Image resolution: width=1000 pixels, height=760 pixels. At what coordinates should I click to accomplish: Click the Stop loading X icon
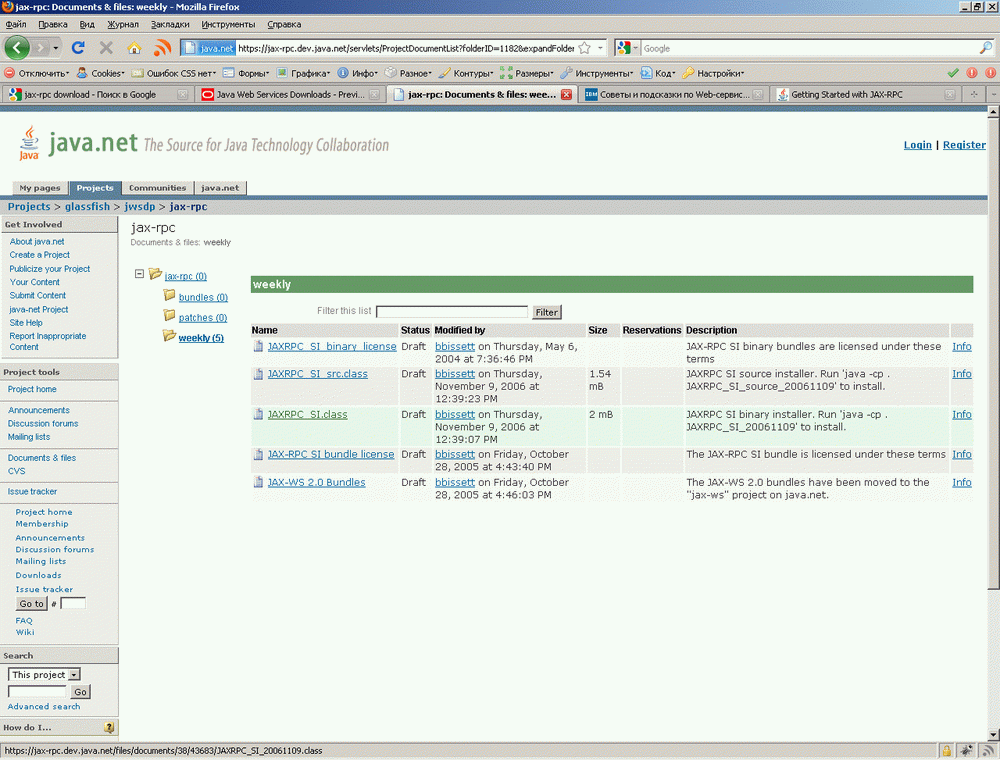coord(107,48)
